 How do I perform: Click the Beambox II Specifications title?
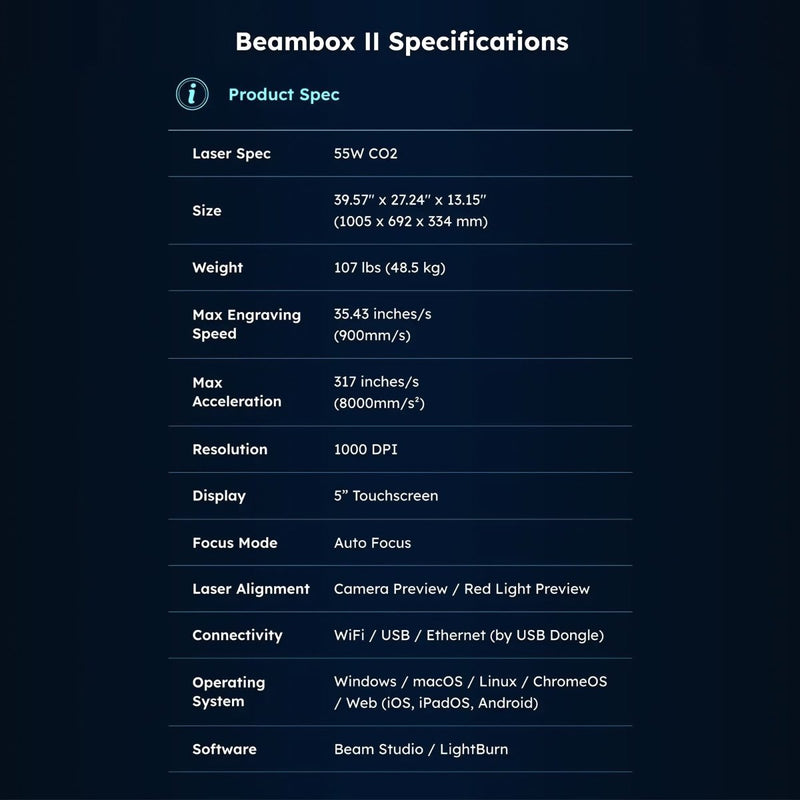pos(402,42)
